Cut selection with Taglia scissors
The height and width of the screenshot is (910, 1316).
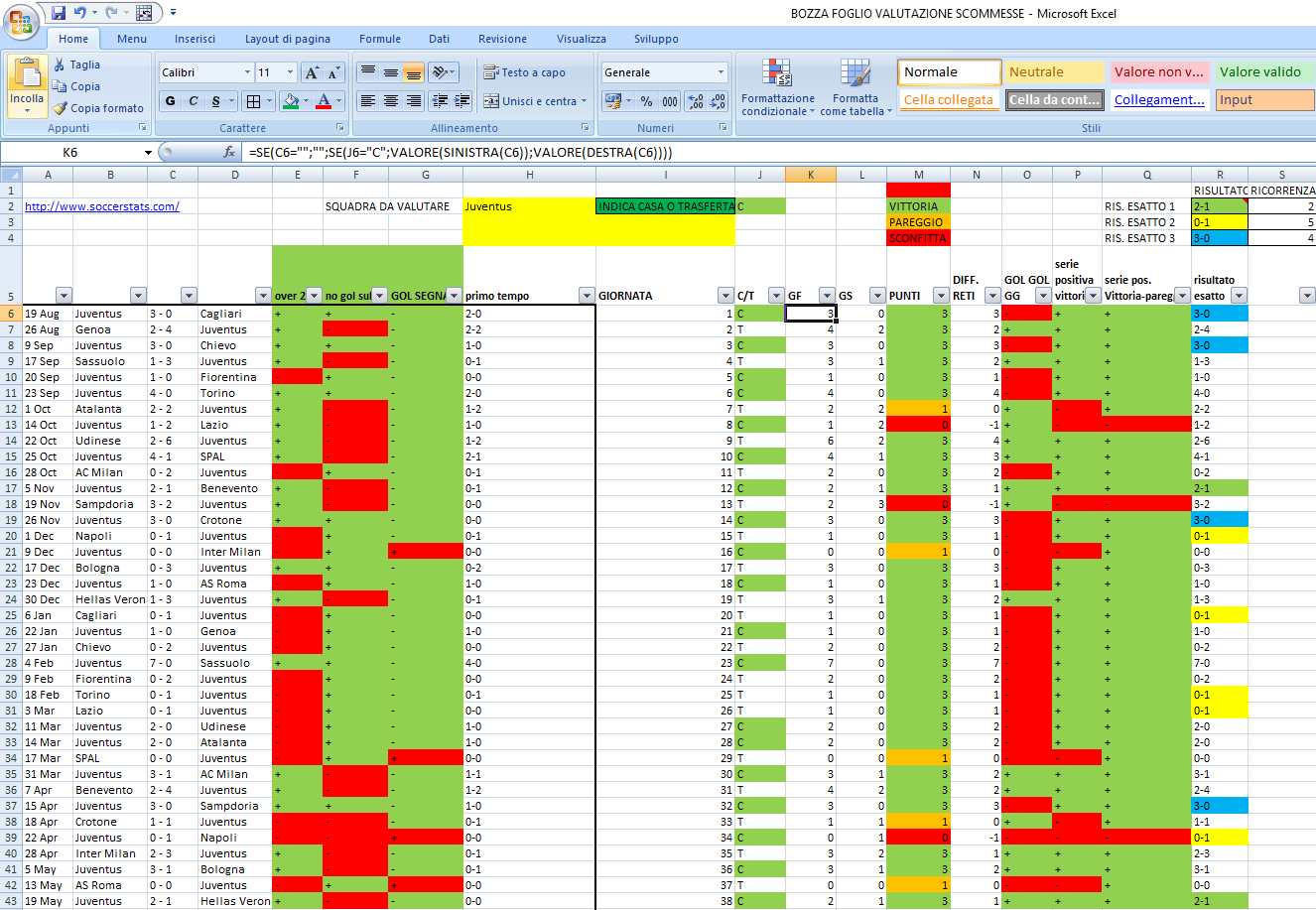[77, 65]
